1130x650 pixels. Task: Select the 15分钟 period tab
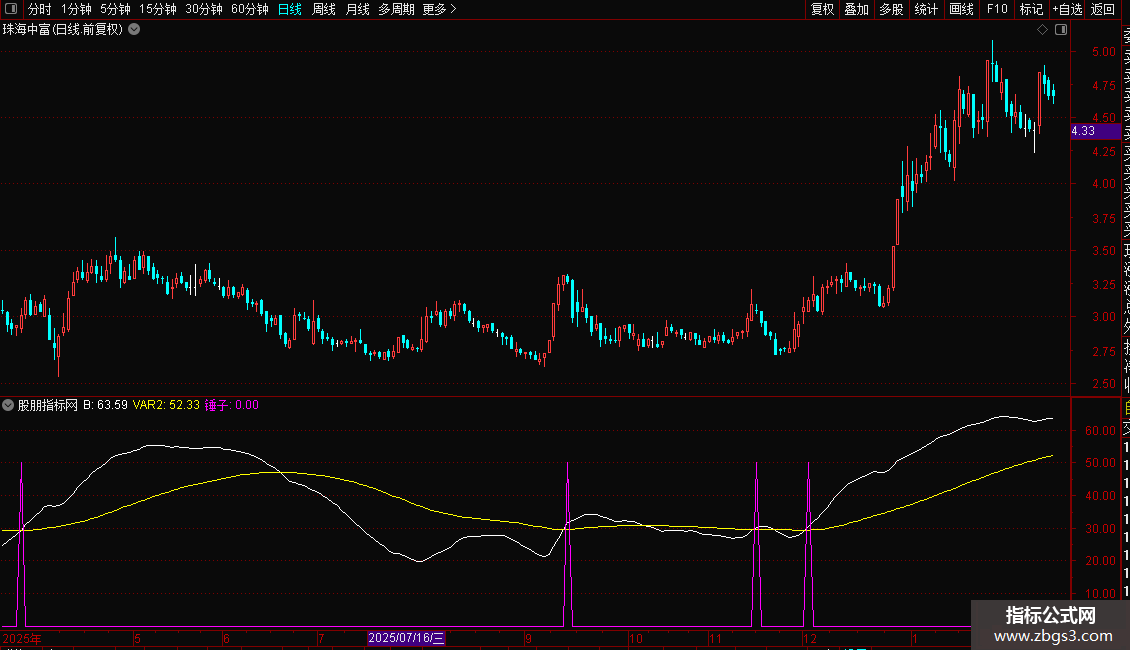pos(157,9)
